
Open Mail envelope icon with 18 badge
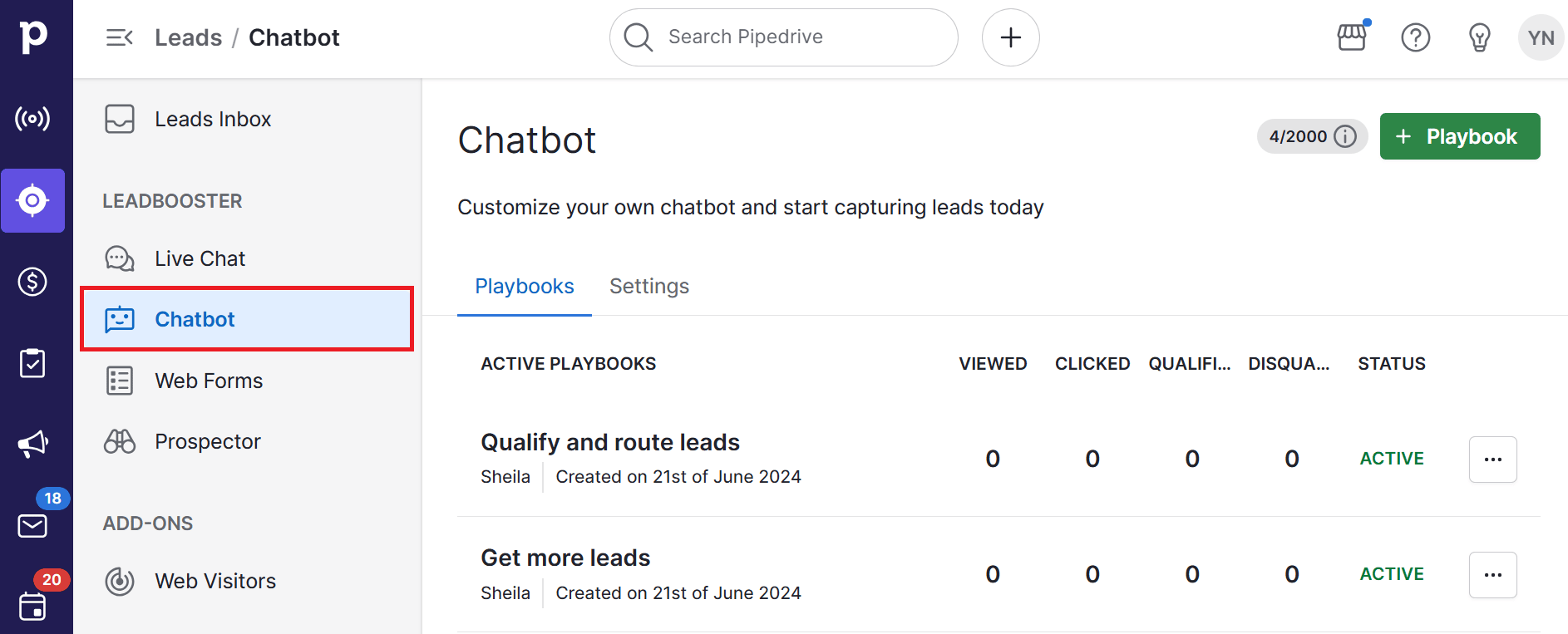coord(32,525)
